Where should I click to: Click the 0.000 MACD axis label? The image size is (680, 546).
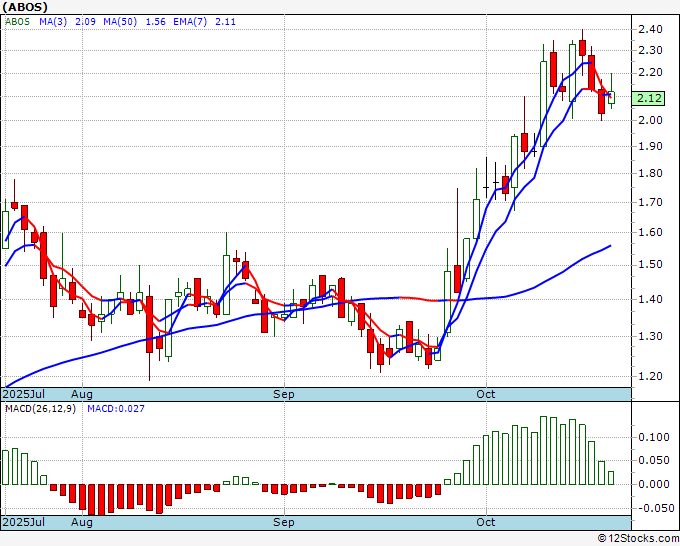coord(654,484)
